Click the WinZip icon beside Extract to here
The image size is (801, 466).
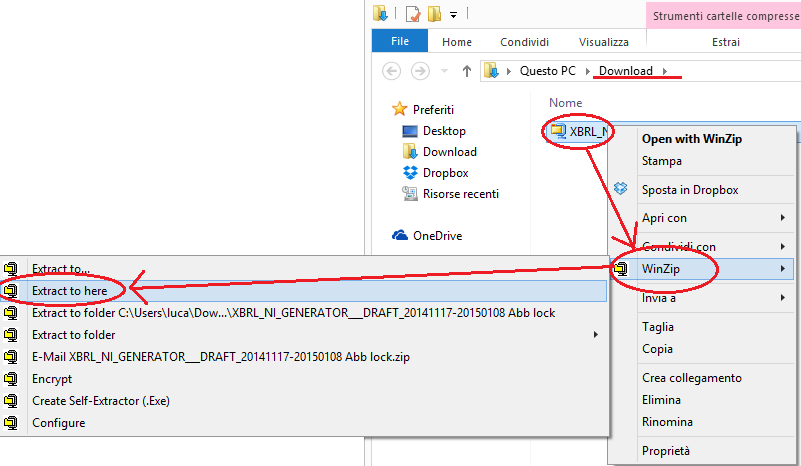click(11, 291)
